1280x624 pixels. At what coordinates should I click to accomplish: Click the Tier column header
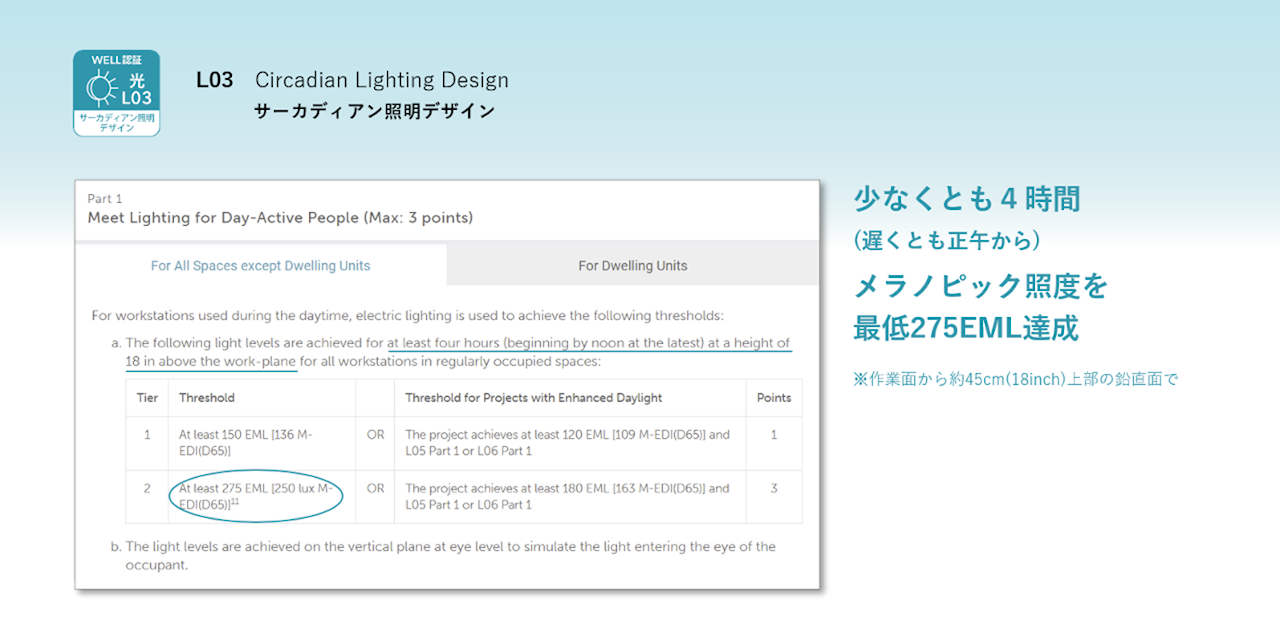[x=147, y=397]
